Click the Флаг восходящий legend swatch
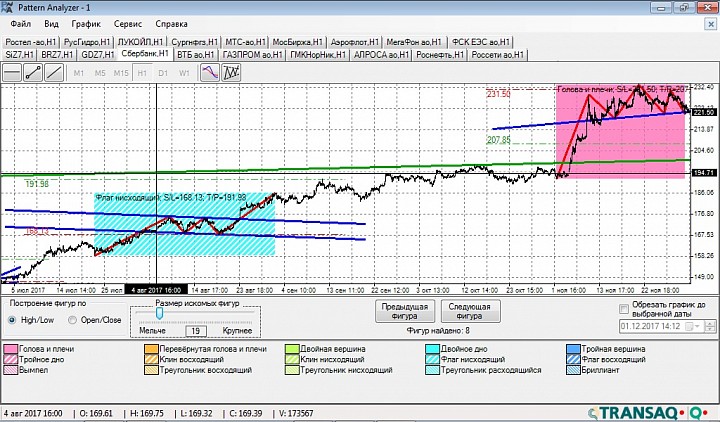Viewport: 720px width, 422px height. click(x=574, y=360)
